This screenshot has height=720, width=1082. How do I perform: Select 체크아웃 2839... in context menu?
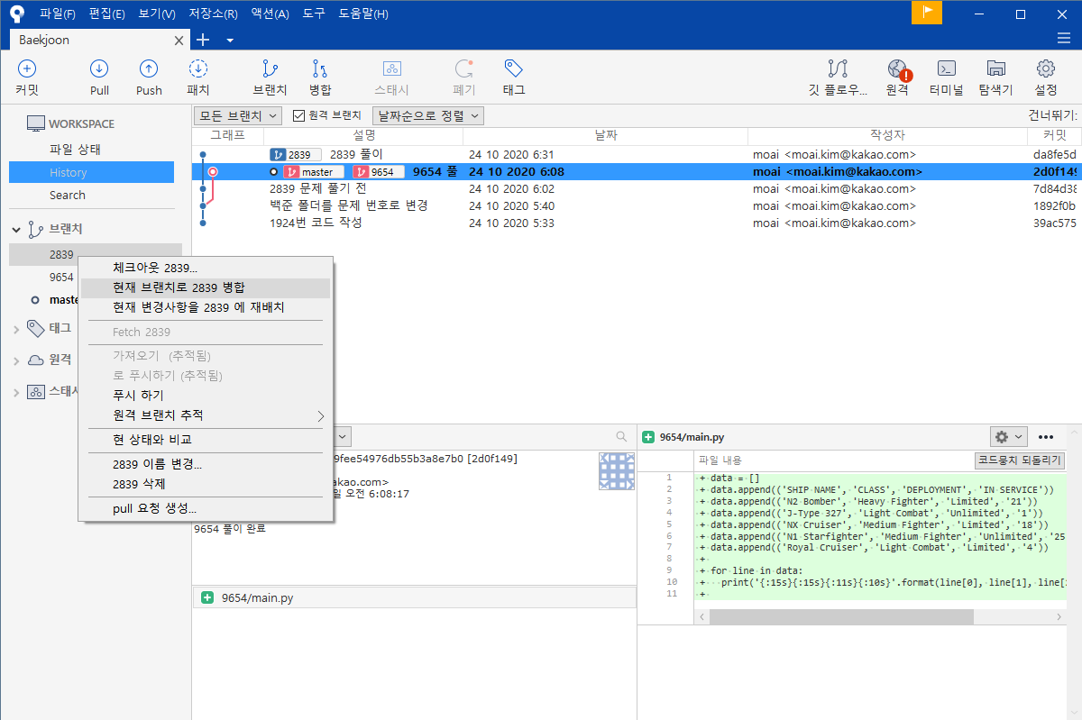tap(206, 268)
